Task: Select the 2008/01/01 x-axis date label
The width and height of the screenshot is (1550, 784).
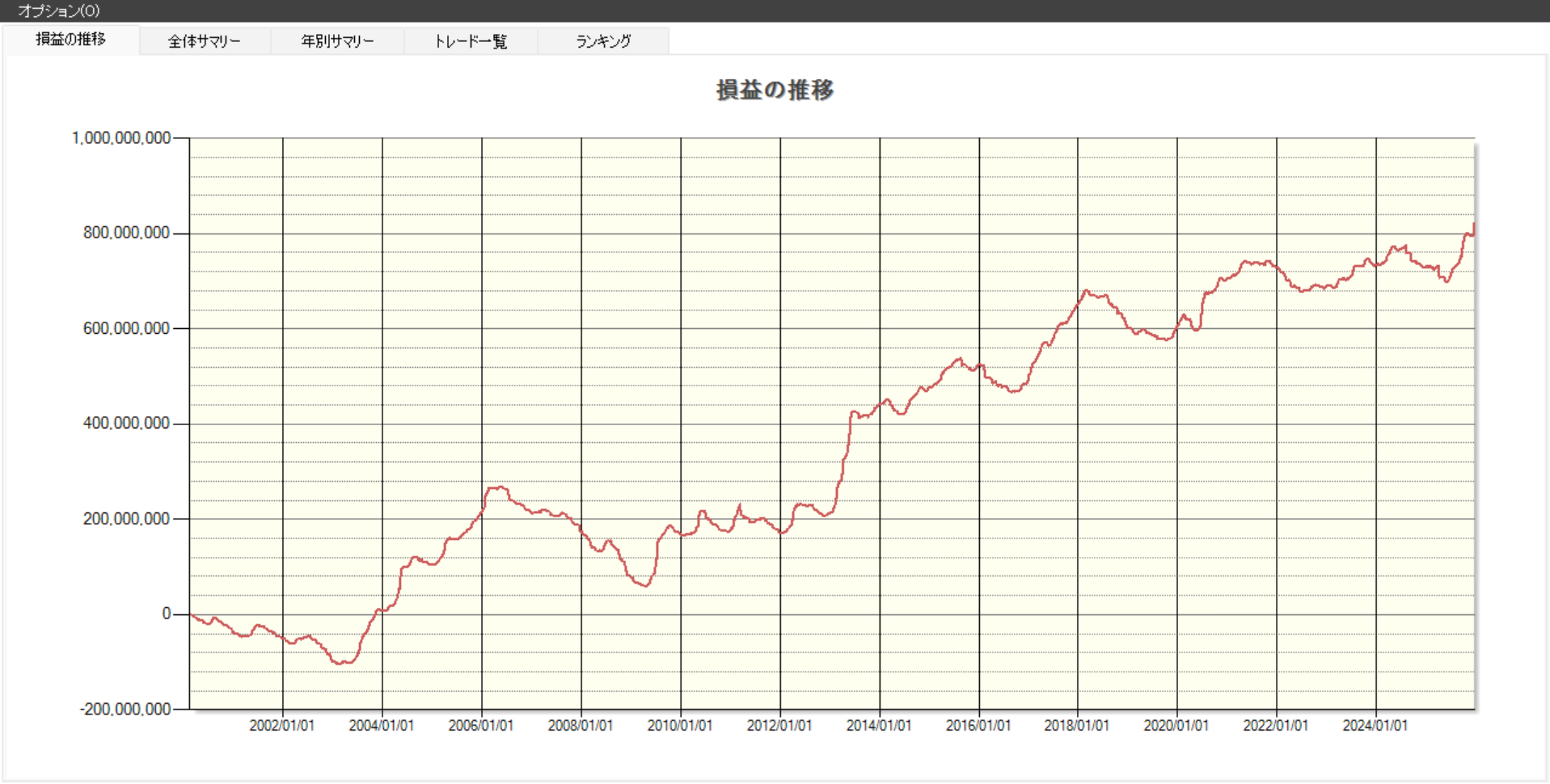Action: coord(580,726)
